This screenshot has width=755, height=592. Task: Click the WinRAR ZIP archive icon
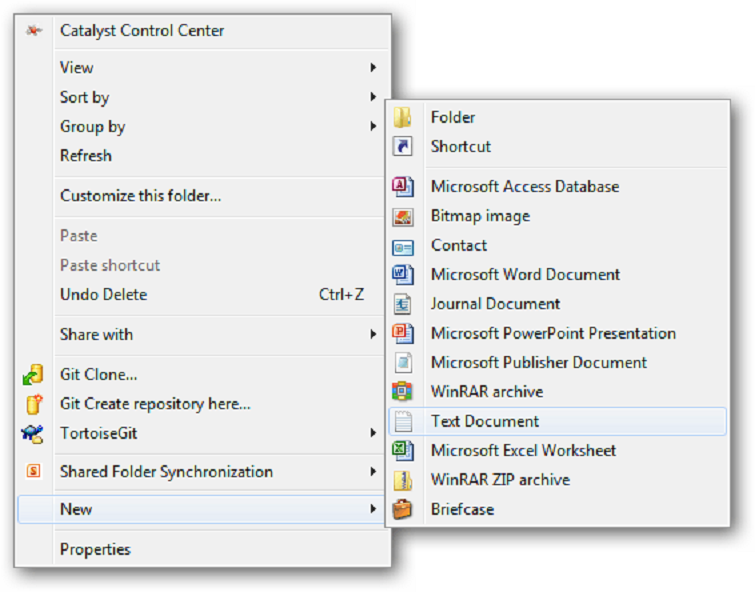[402, 480]
